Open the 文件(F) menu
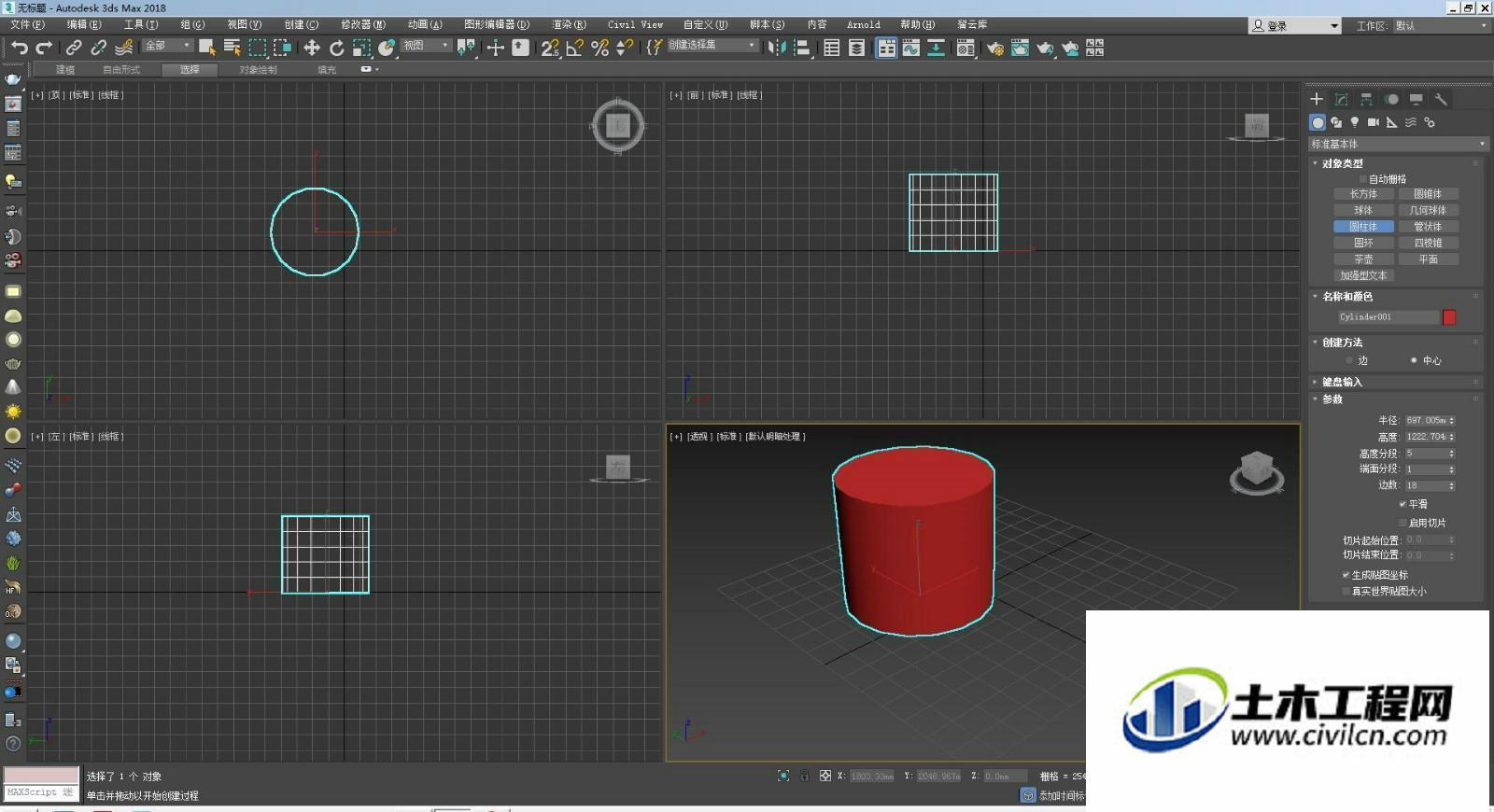The height and width of the screenshot is (812, 1494). (x=27, y=24)
